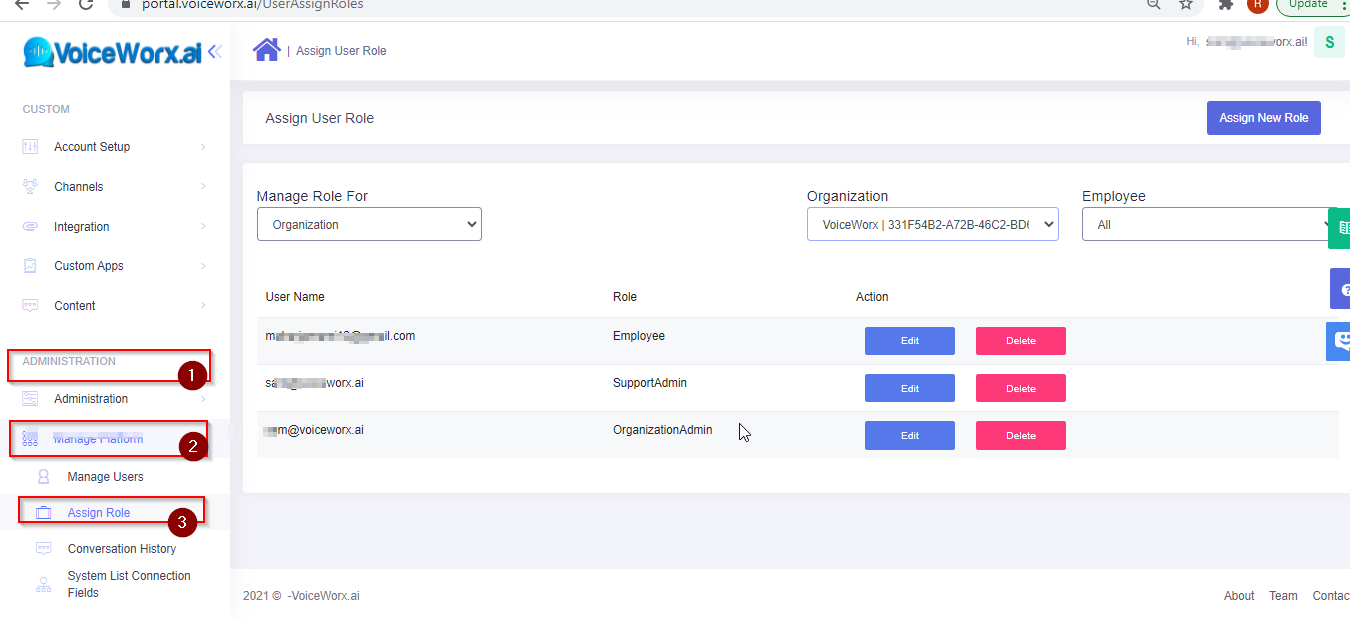1350x618 pixels.
Task: Open System List Connection Fields item
Action: click(x=128, y=584)
